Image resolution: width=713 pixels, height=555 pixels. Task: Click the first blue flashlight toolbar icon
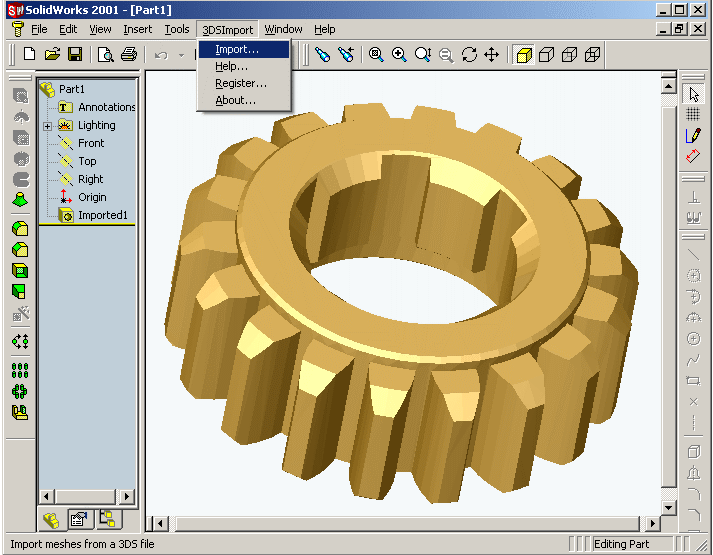[x=322, y=55]
